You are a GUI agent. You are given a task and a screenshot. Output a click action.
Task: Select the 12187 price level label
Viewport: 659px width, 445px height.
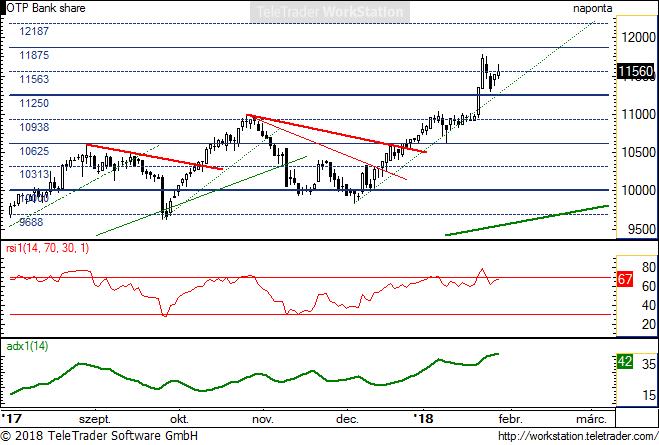34,31
